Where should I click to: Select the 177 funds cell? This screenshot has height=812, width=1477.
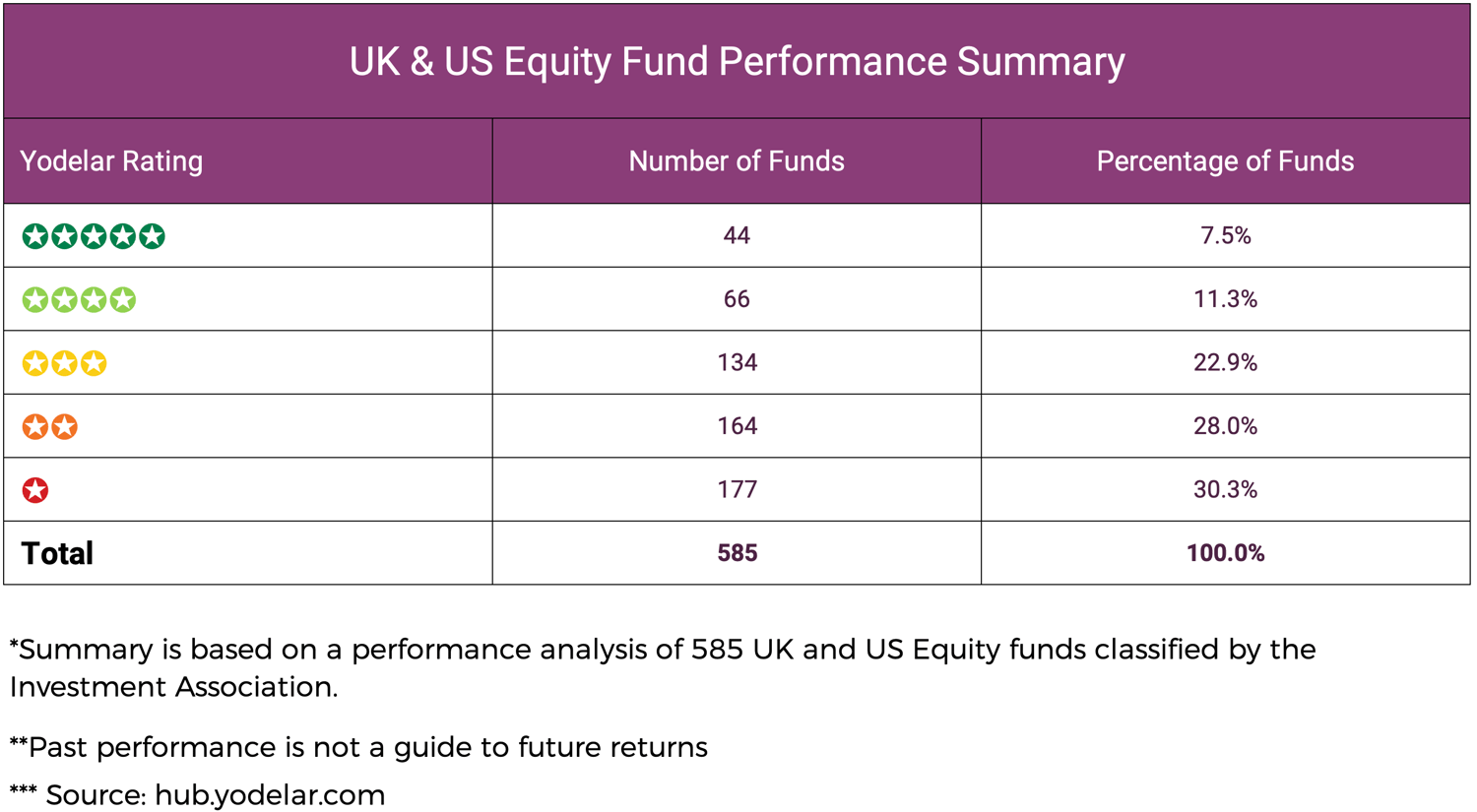[x=737, y=489]
